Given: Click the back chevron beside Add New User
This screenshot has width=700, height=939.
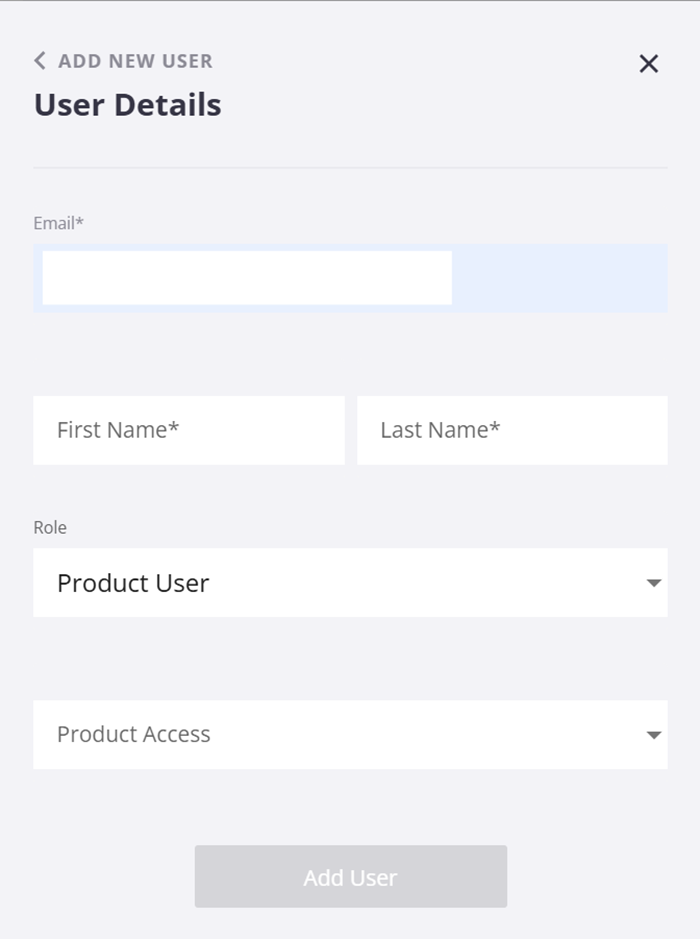Looking at the screenshot, I should (x=40, y=61).
